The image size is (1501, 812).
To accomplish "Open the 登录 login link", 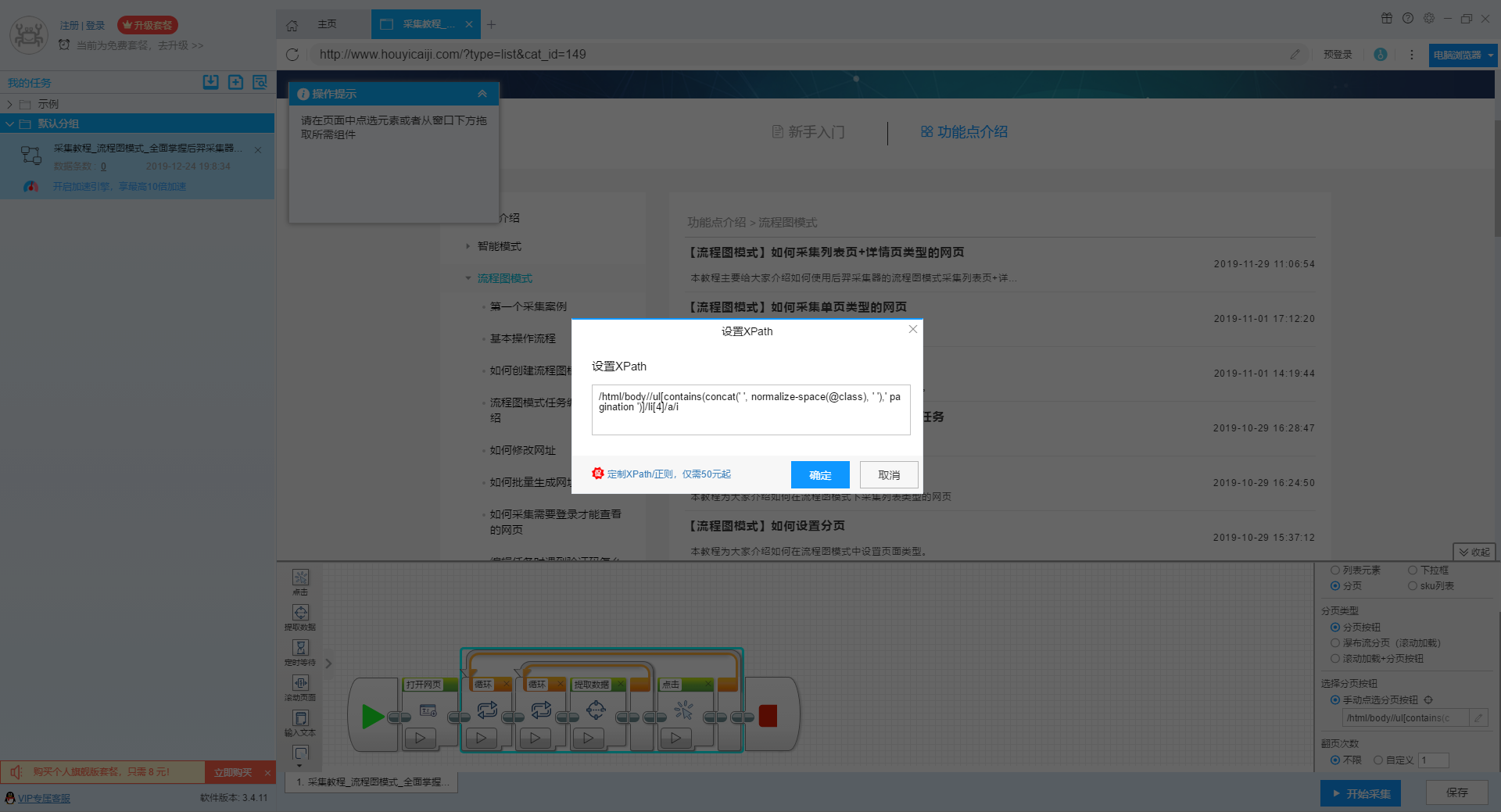I will point(95,25).
